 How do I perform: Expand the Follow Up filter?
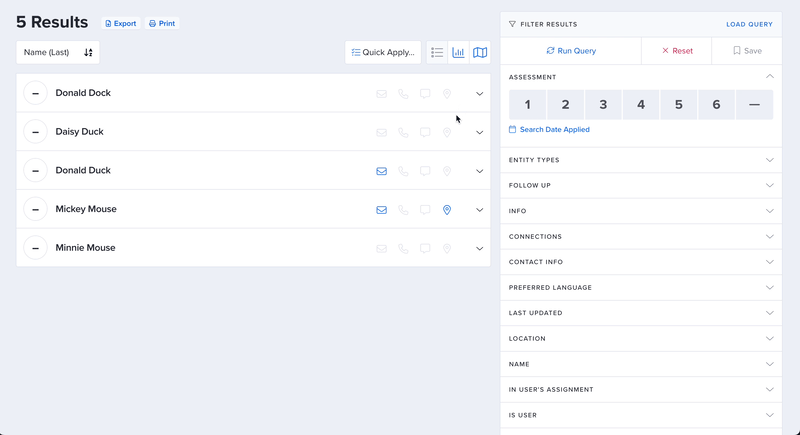tap(641, 186)
